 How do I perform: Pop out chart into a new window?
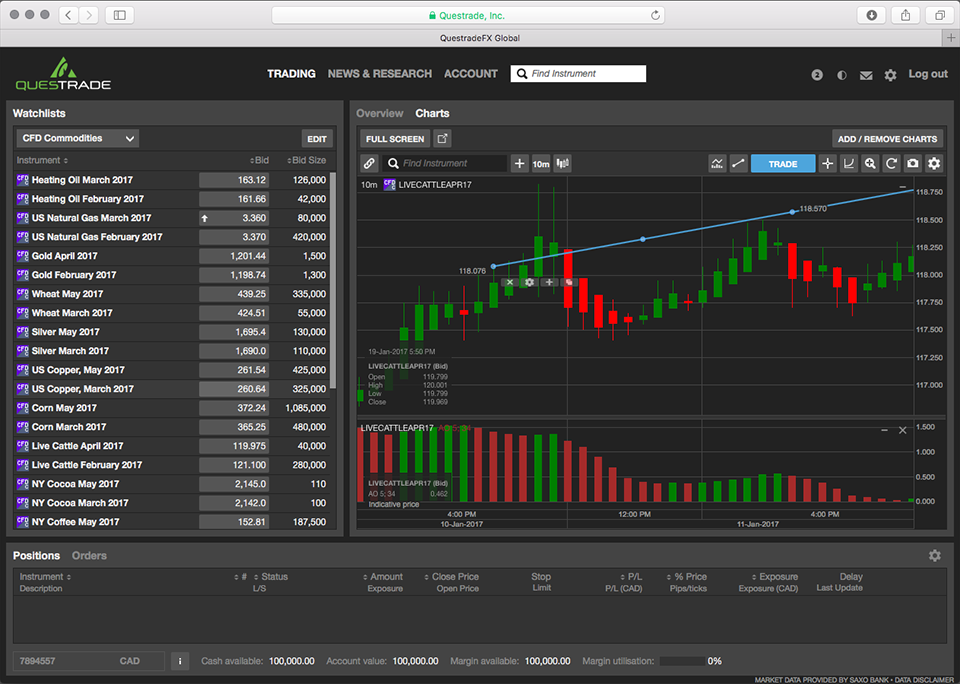tap(442, 139)
